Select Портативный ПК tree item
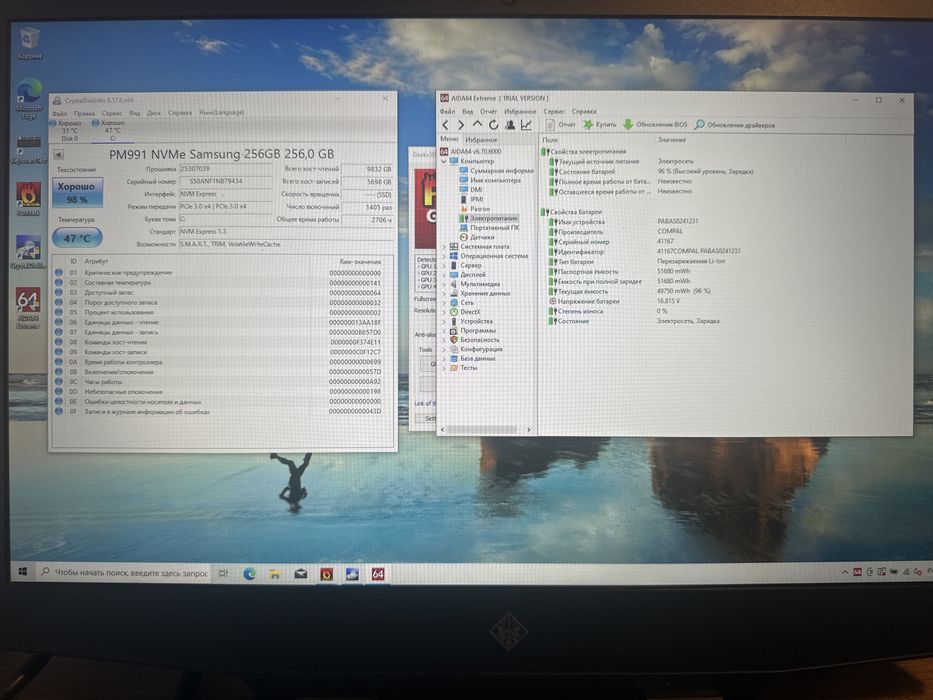 click(x=489, y=228)
